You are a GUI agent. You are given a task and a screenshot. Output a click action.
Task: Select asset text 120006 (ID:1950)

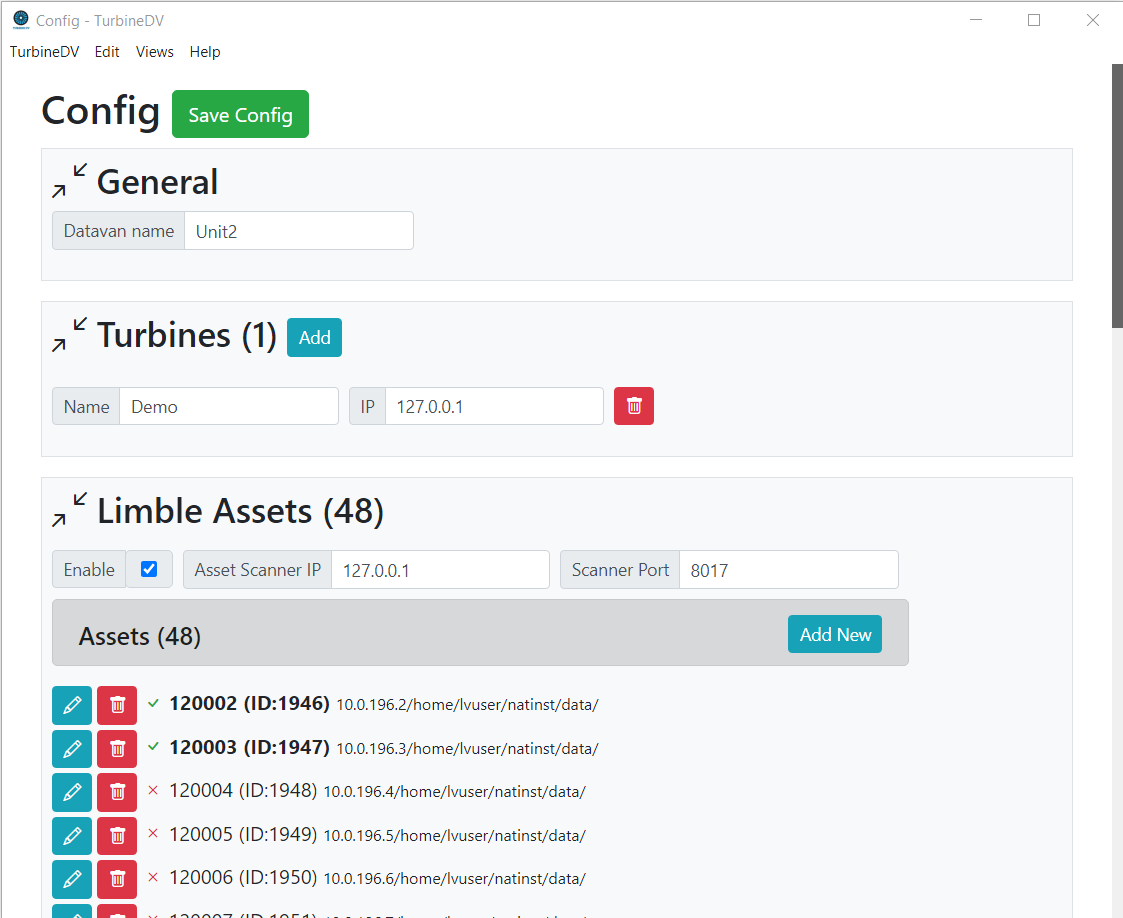pyautogui.click(x=243, y=877)
